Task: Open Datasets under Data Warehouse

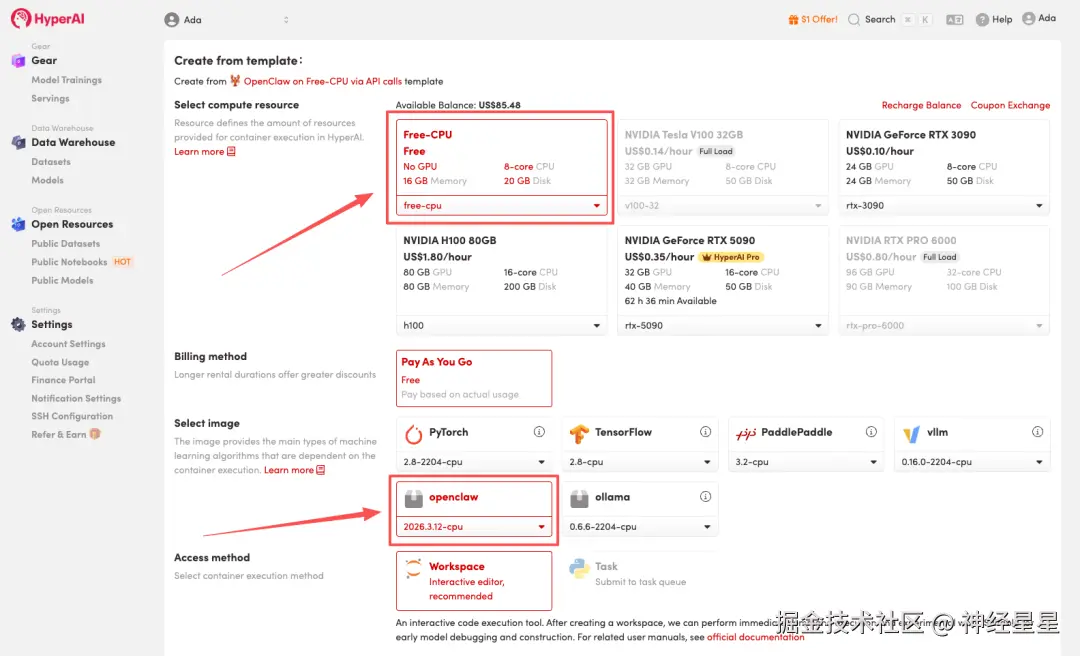Action: 51,162
